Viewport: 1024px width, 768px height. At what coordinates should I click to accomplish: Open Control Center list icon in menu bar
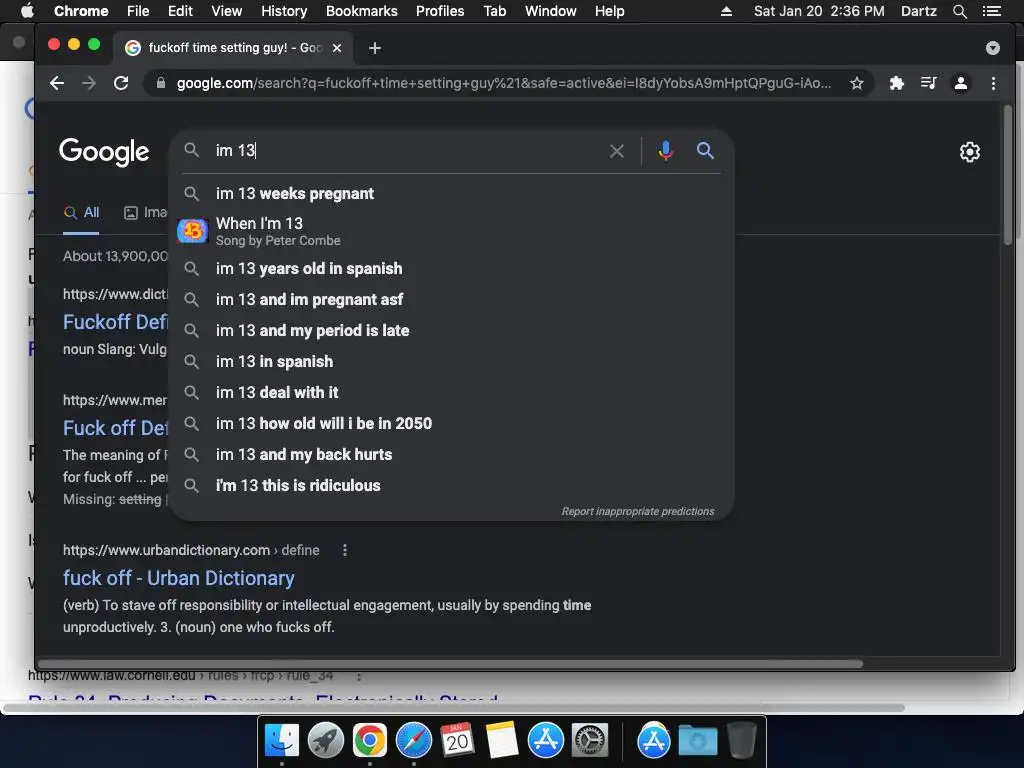tap(991, 11)
